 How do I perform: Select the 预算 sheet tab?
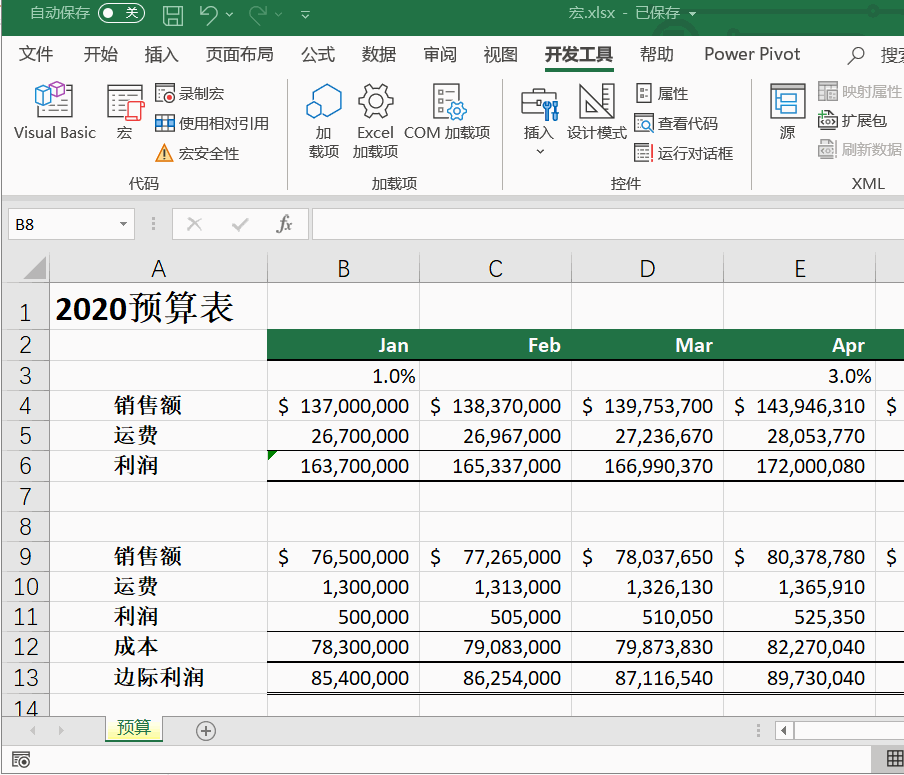(x=133, y=731)
